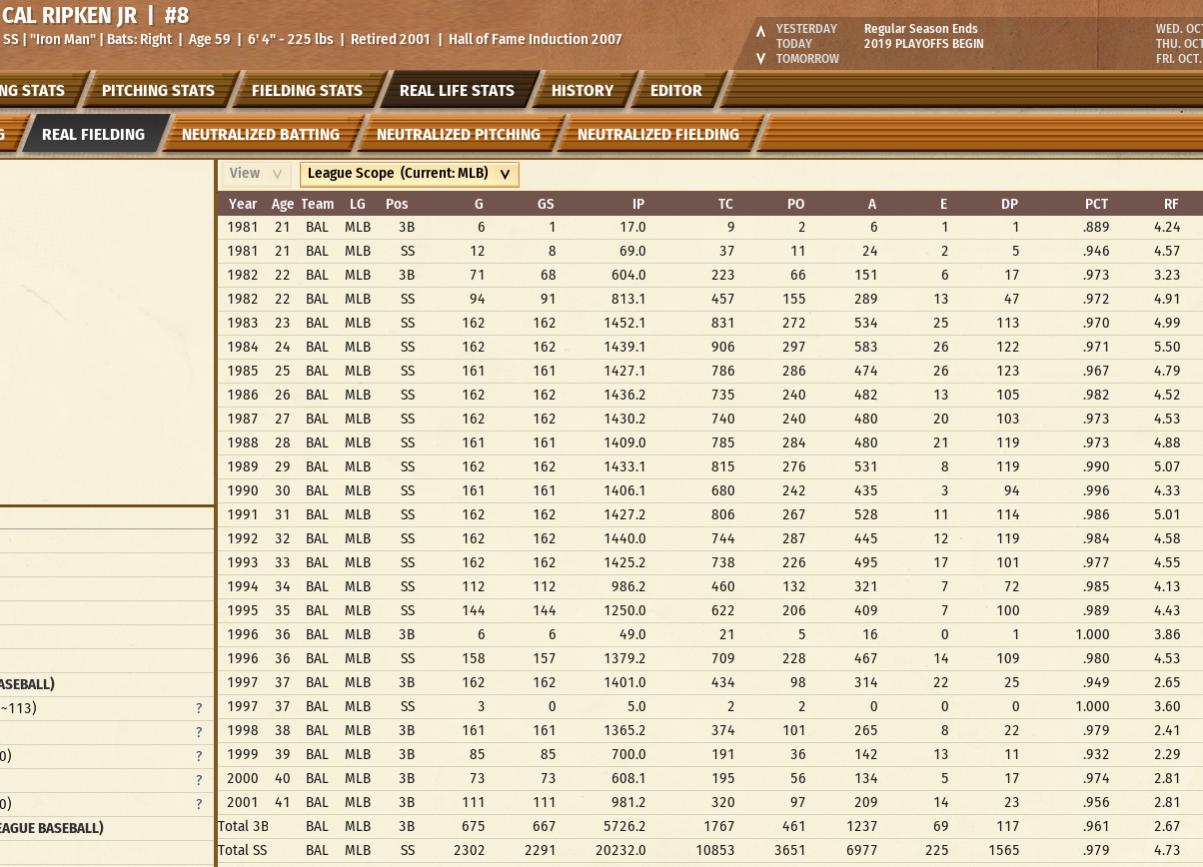
Task: Show the Neutralized Fielding sub-tab
Action: point(658,135)
